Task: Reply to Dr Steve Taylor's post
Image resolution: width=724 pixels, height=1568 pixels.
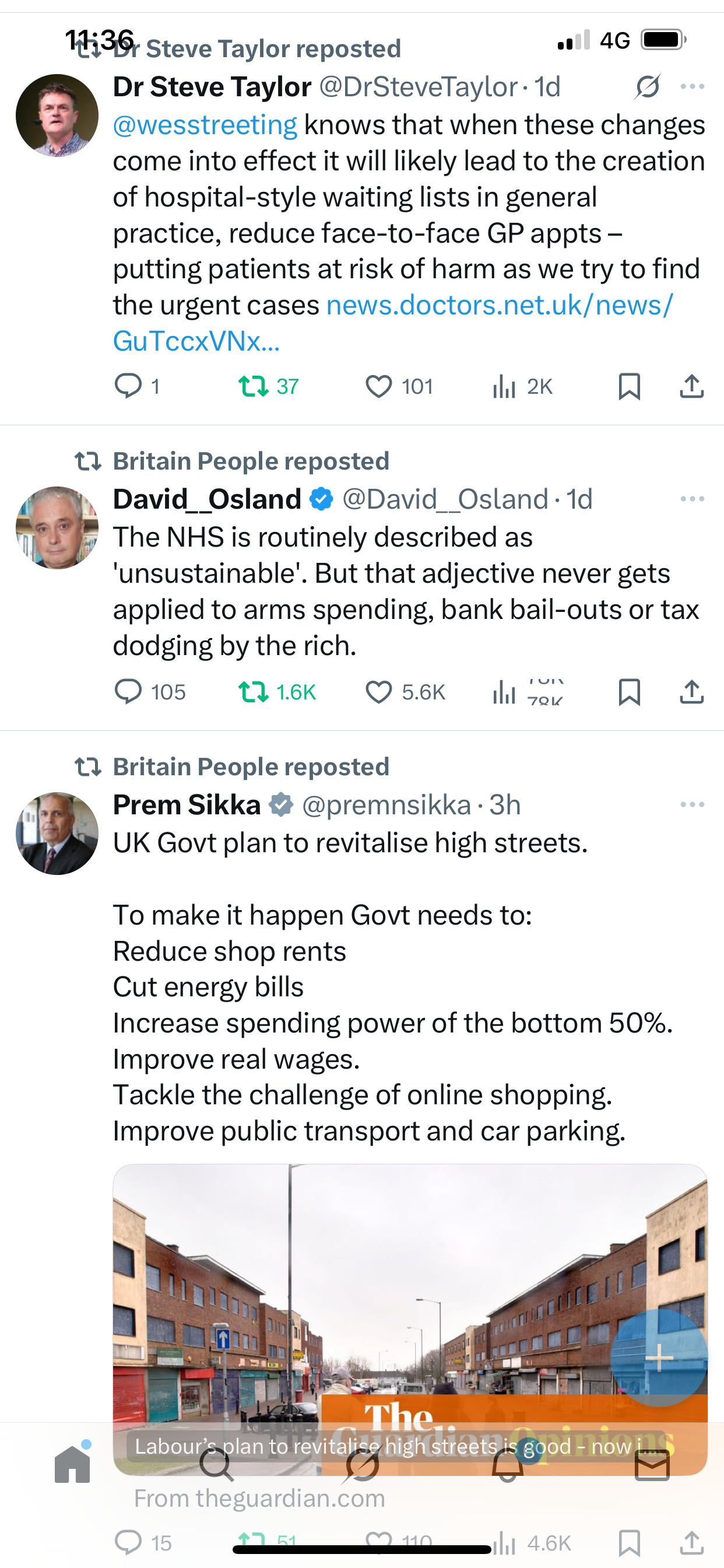Action: [128, 386]
